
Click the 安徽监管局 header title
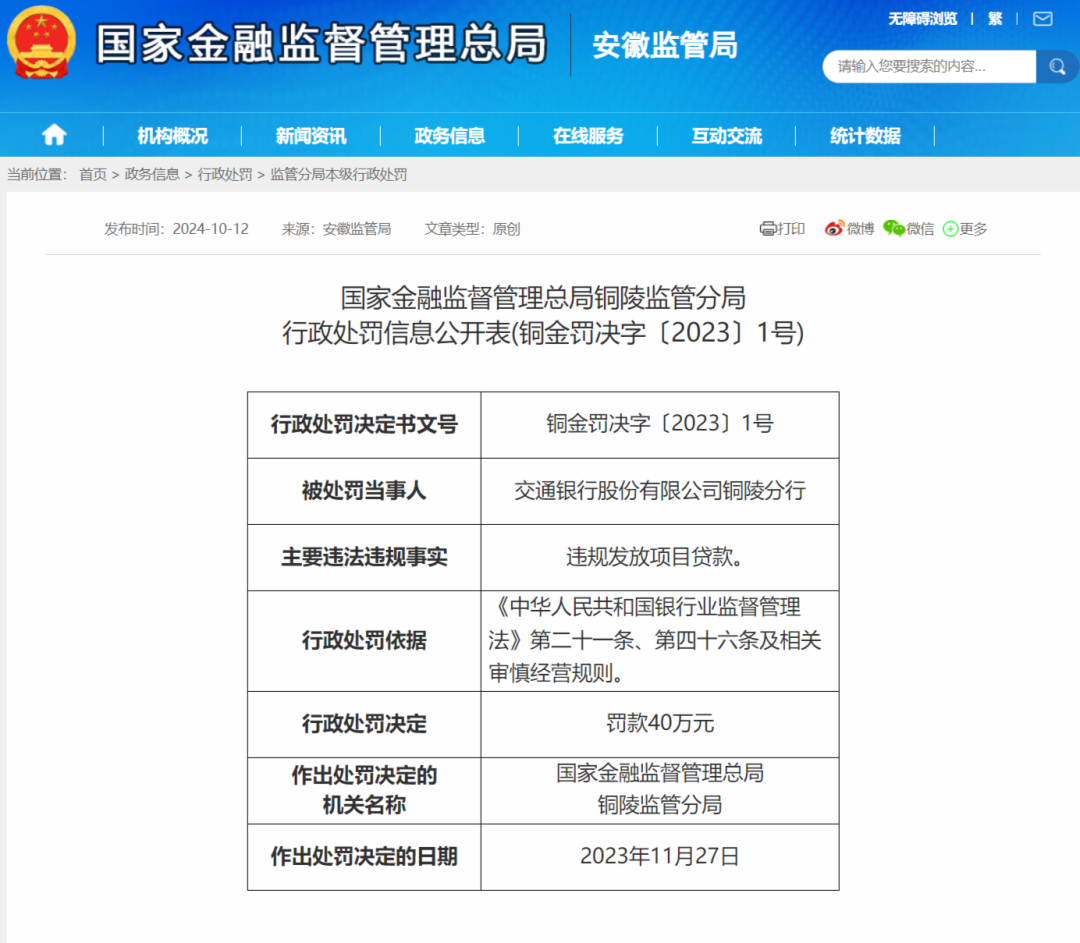[x=665, y=45]
